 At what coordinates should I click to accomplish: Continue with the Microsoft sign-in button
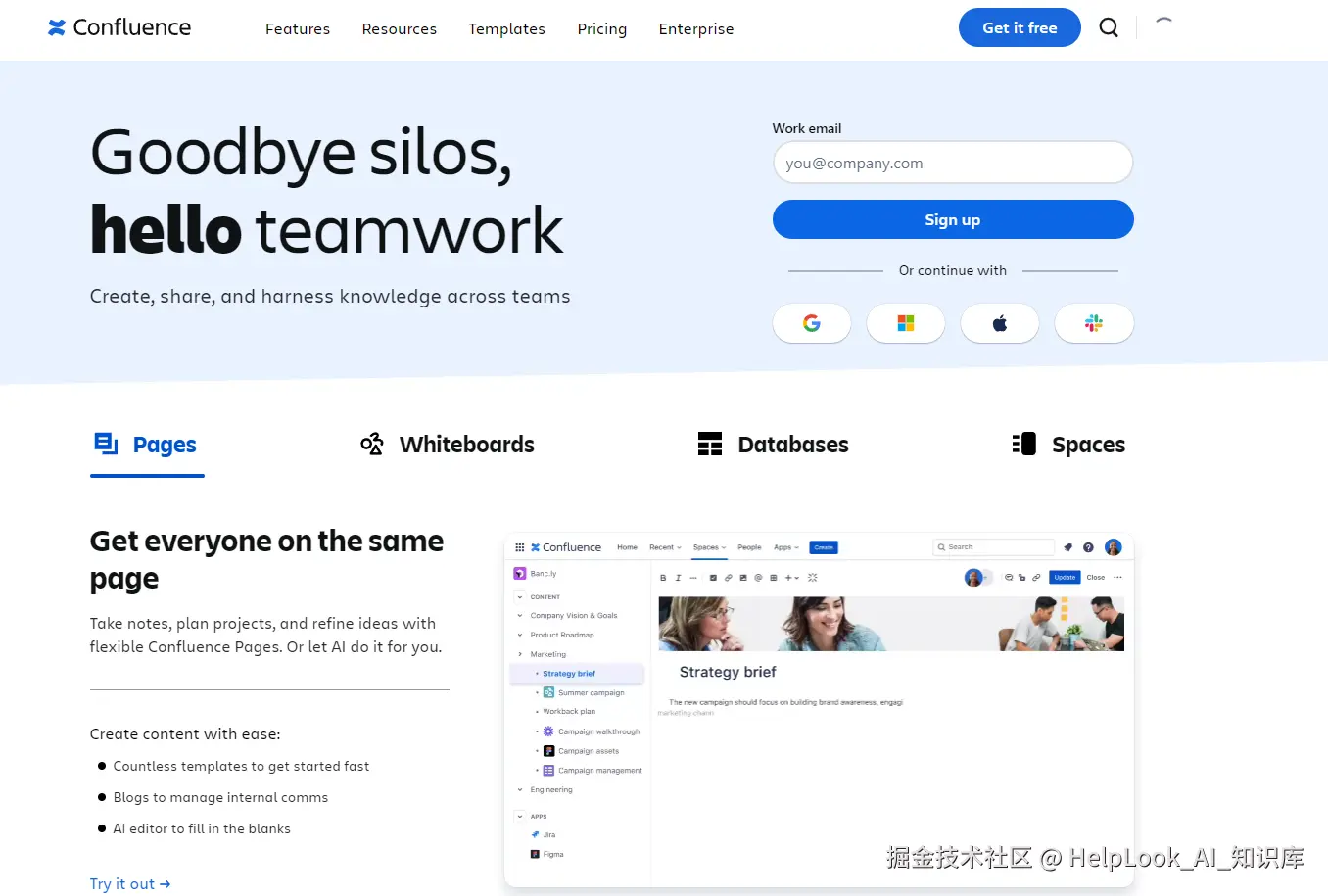[906, 323]
